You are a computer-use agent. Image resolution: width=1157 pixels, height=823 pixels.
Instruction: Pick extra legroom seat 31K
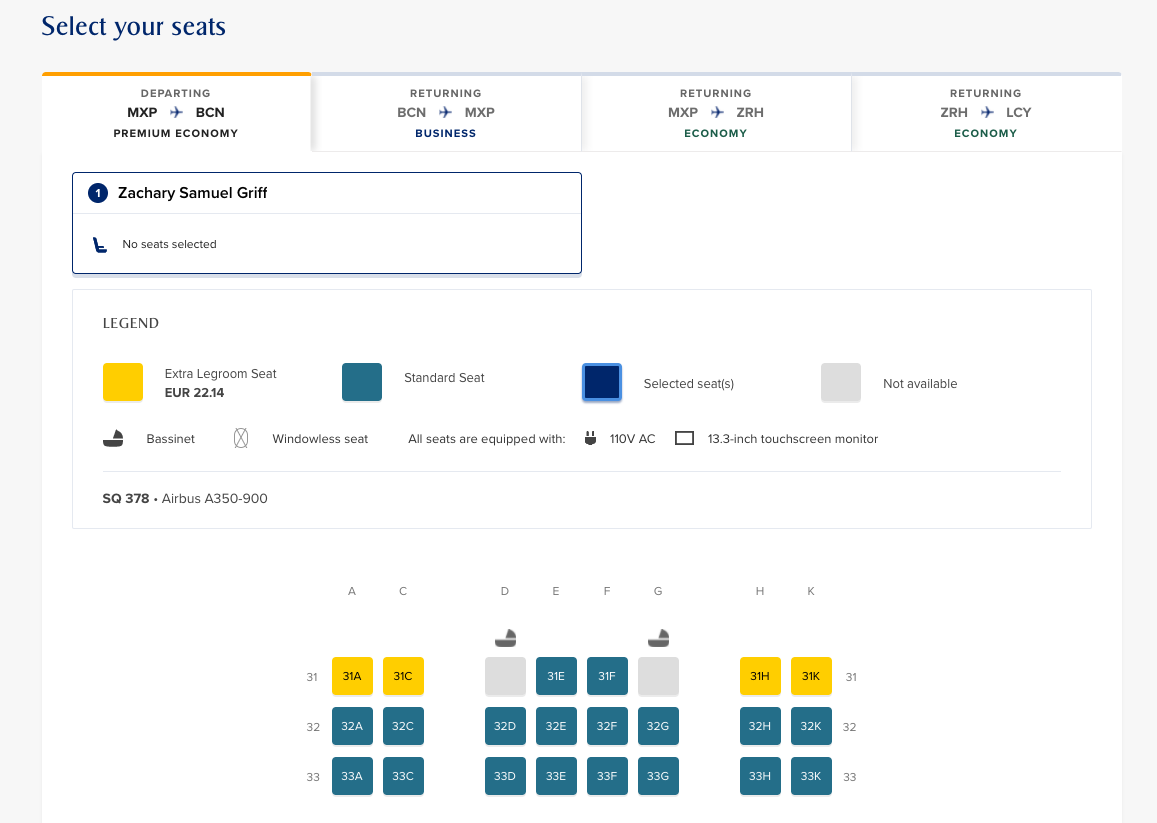[x=811, y=676]
